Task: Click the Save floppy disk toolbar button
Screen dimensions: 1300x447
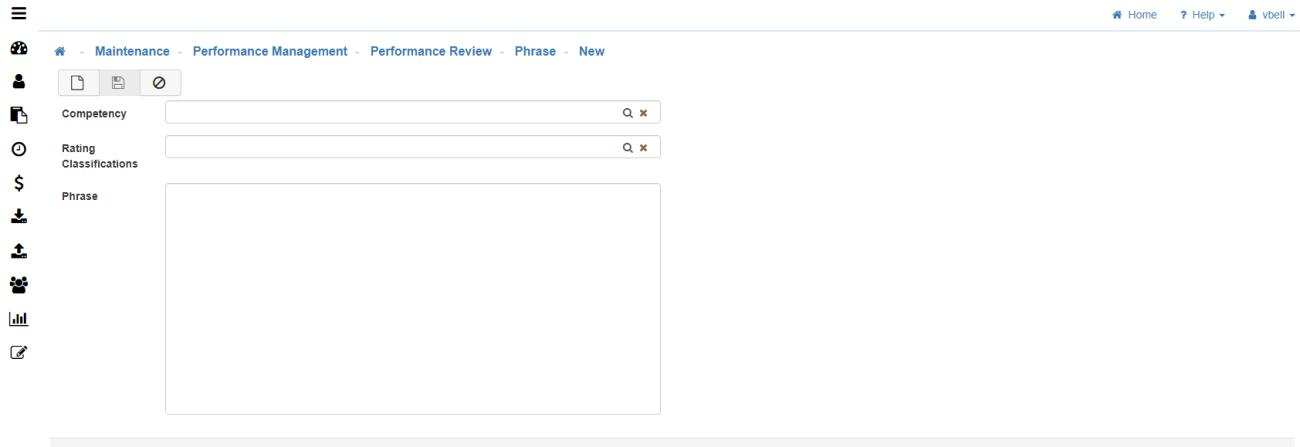Action: pos(119,83)
